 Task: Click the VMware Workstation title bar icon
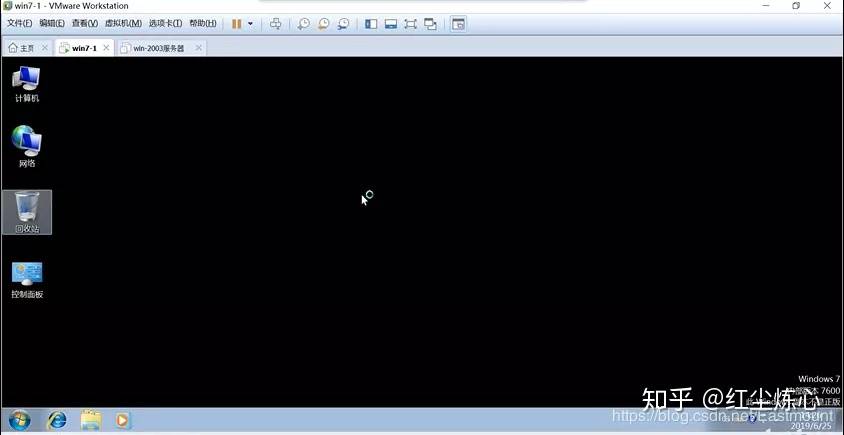(x=7, y=5)
